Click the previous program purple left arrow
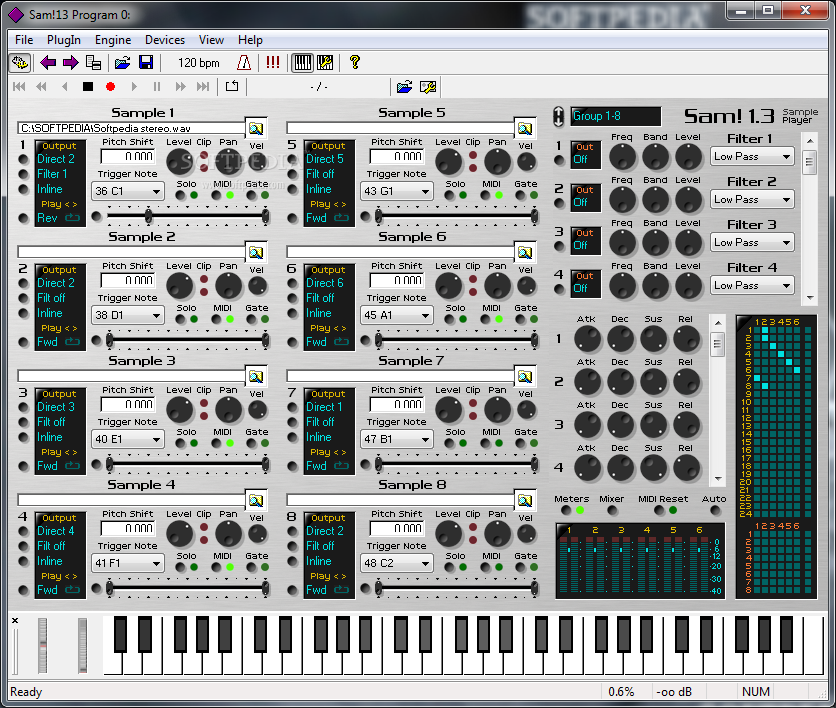This screenshot has width=836, height=708. (48, 63)
